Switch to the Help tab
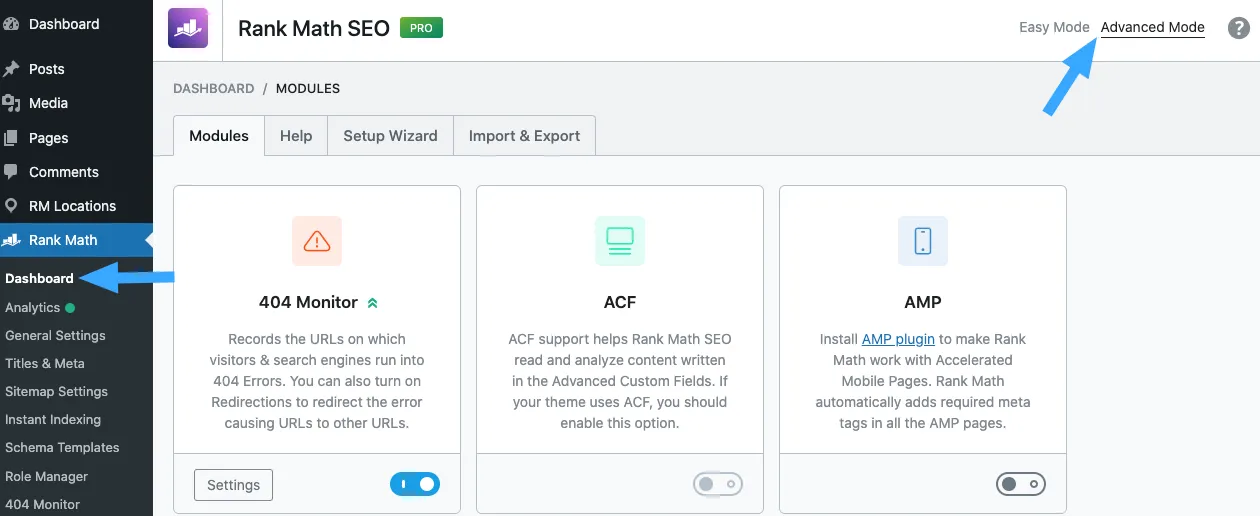Image resolution: width=1260 pixels, height=516 pixels. (x=296, y=136)
